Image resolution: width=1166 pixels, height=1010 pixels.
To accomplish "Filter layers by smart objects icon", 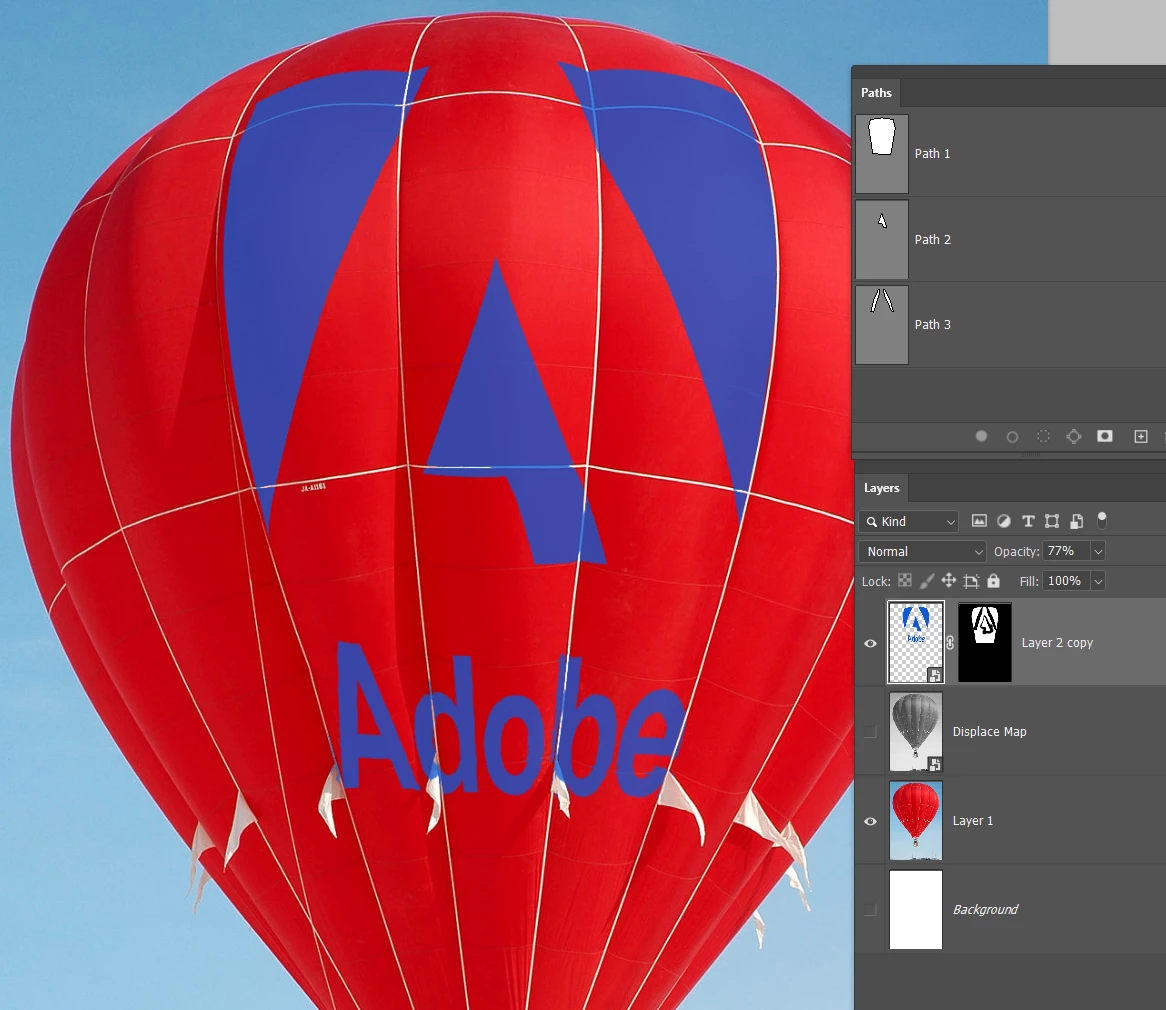I will [x=1076, y=521].
